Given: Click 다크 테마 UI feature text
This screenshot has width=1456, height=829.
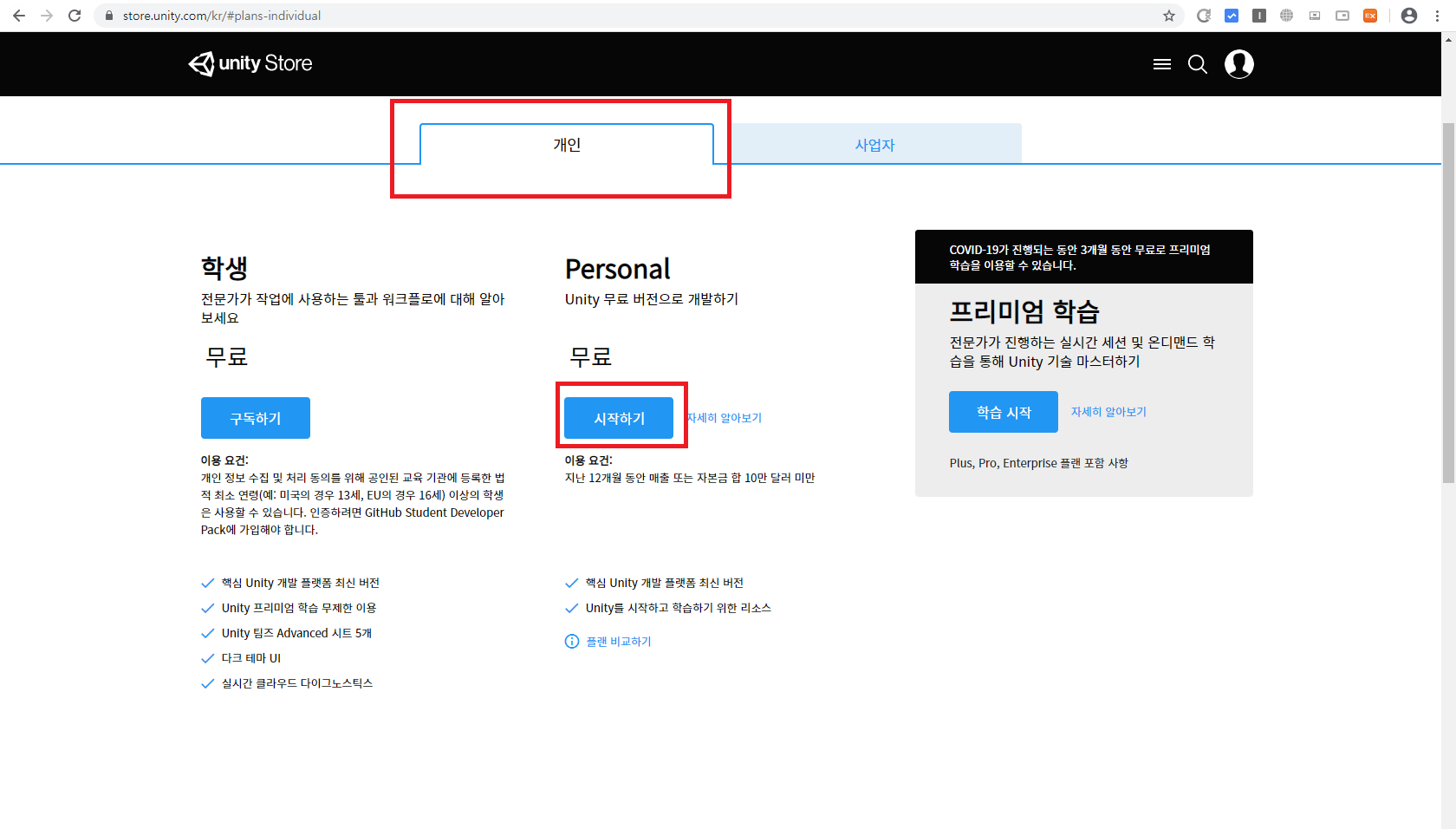Looking at the screenshot, I should 251,658.
